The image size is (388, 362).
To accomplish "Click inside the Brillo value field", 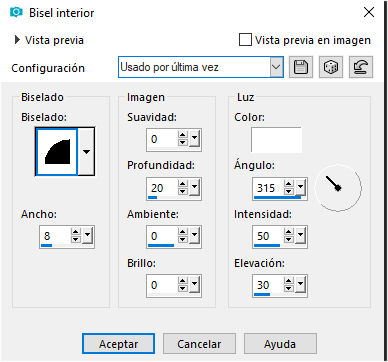I will 162,285.
